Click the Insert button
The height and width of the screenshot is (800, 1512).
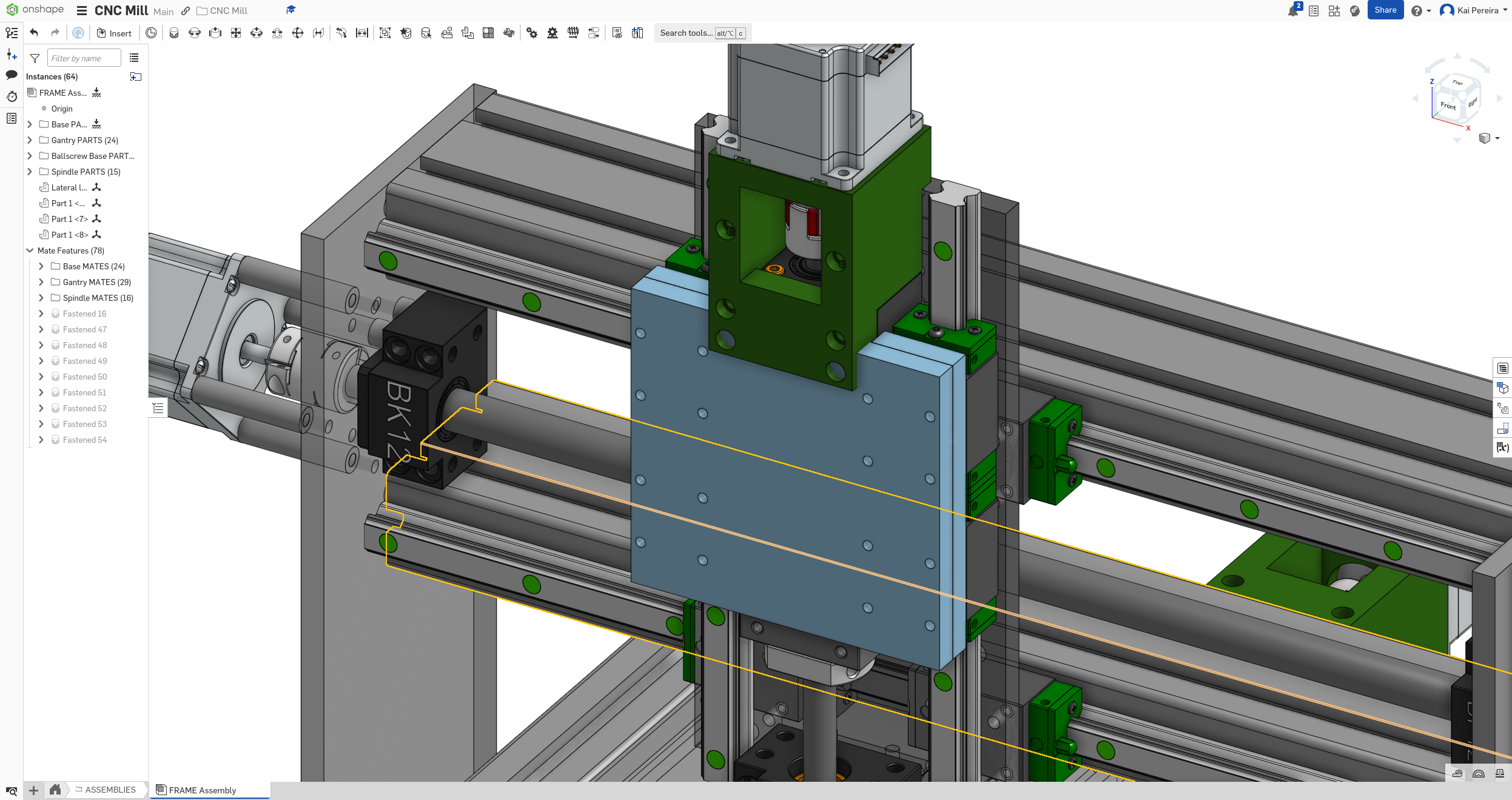click(x=114, y=33)
